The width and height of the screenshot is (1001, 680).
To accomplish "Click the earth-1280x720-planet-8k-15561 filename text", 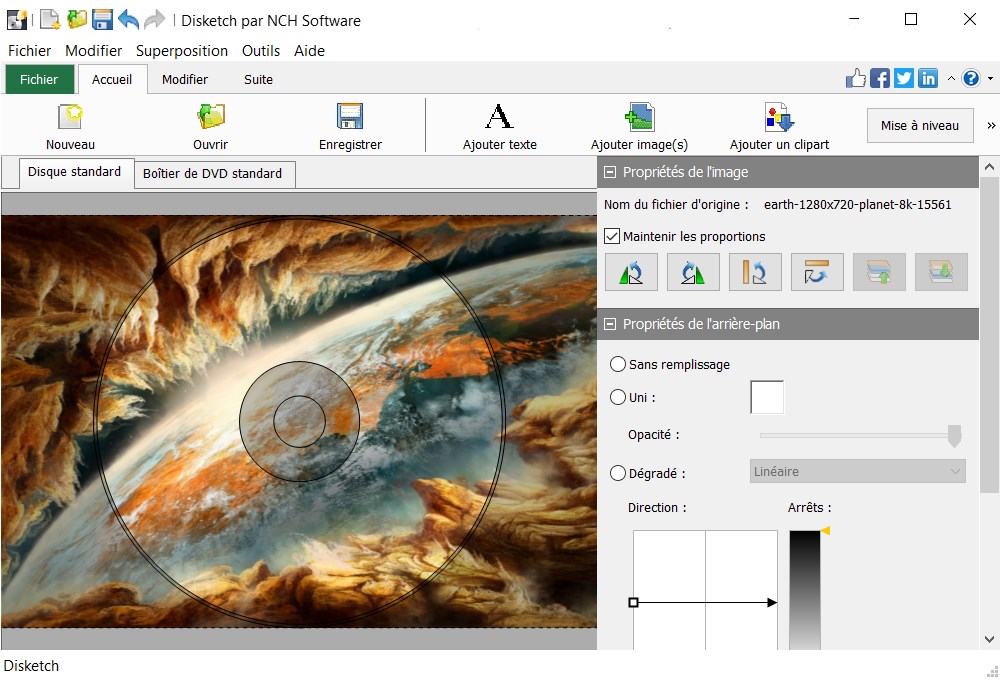I will pyautogui.click(x=857, y=204).
